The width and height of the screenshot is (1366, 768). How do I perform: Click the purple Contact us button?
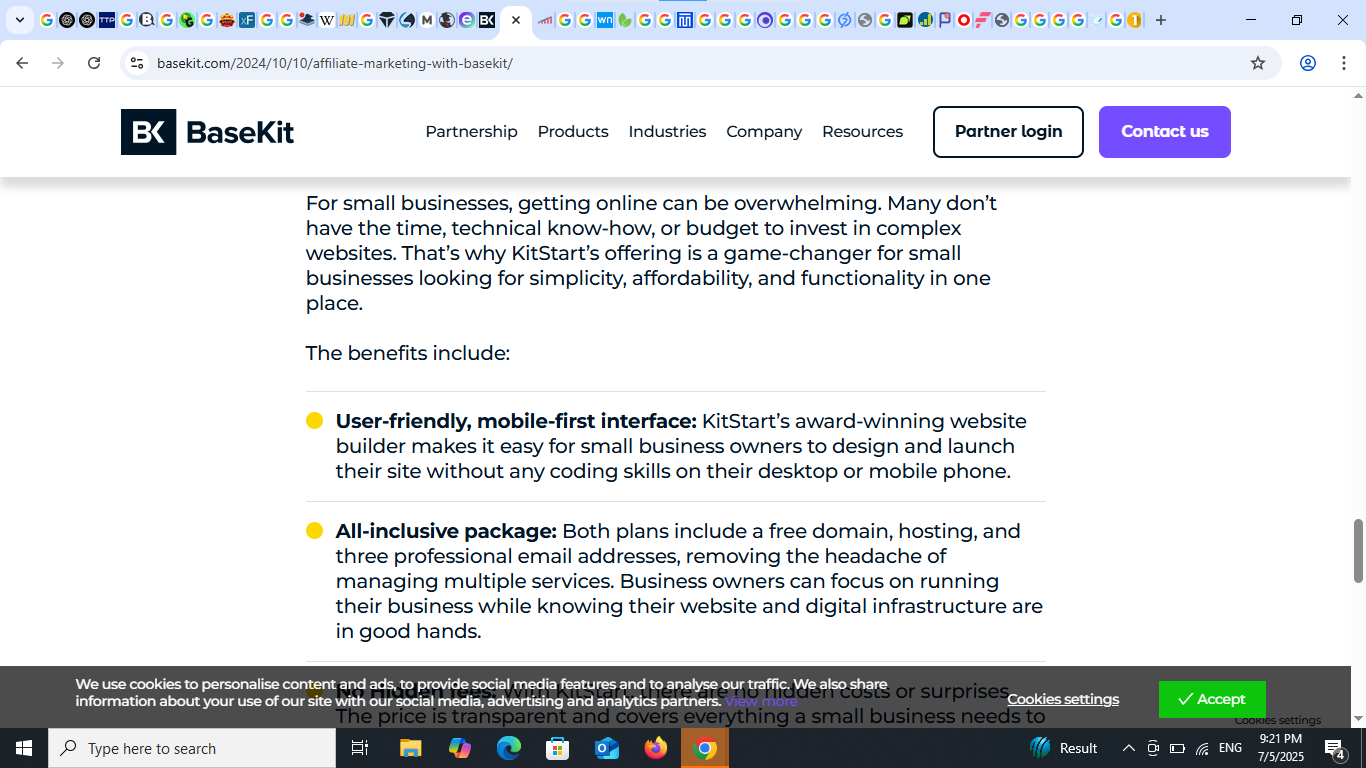coord(1165,132)
